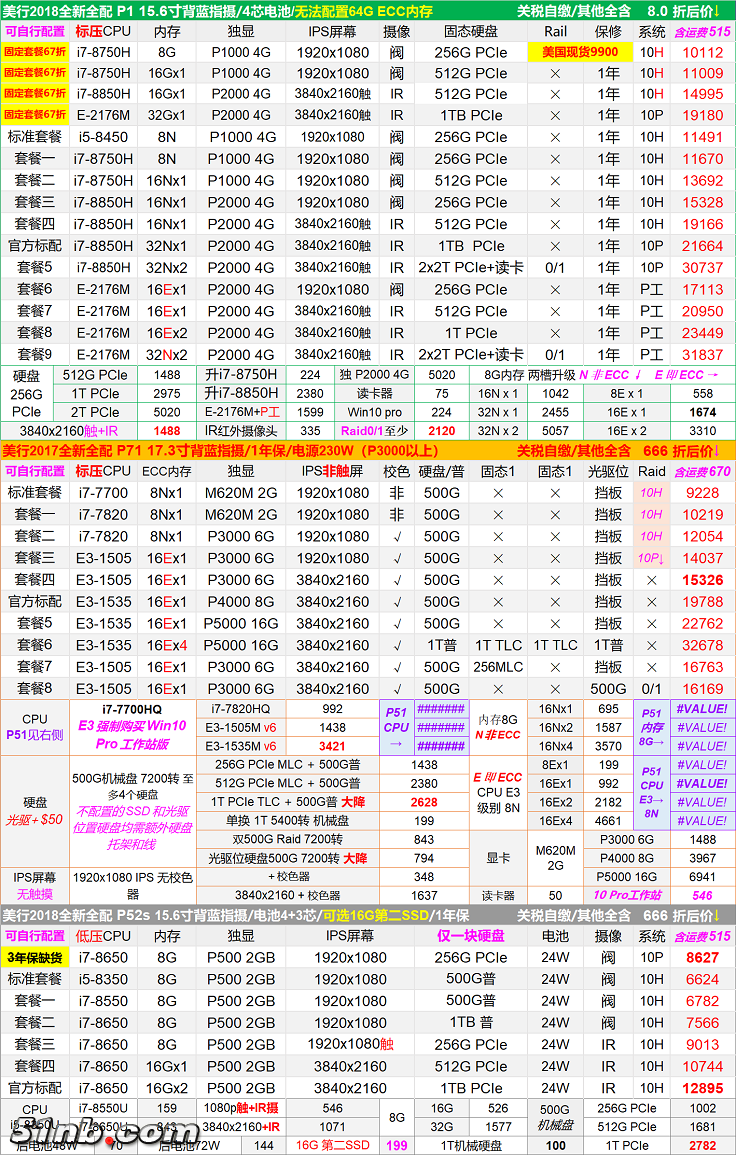Viewport: 736px width, 1155px height.
Task: Select the 3年保缺货 row label
Action: [x=35, y=957]
